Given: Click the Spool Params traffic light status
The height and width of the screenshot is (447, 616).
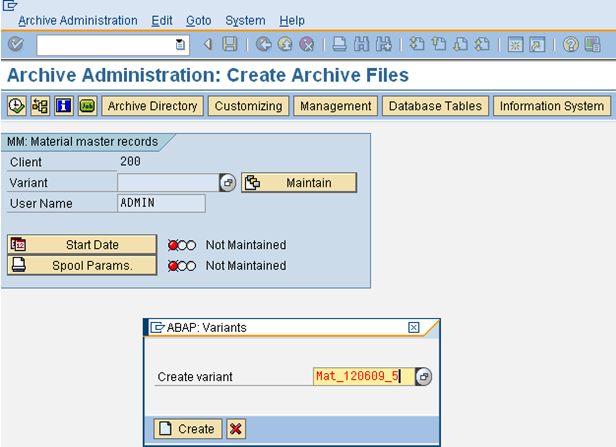Looking at the screenshot, I should (182, 266).
